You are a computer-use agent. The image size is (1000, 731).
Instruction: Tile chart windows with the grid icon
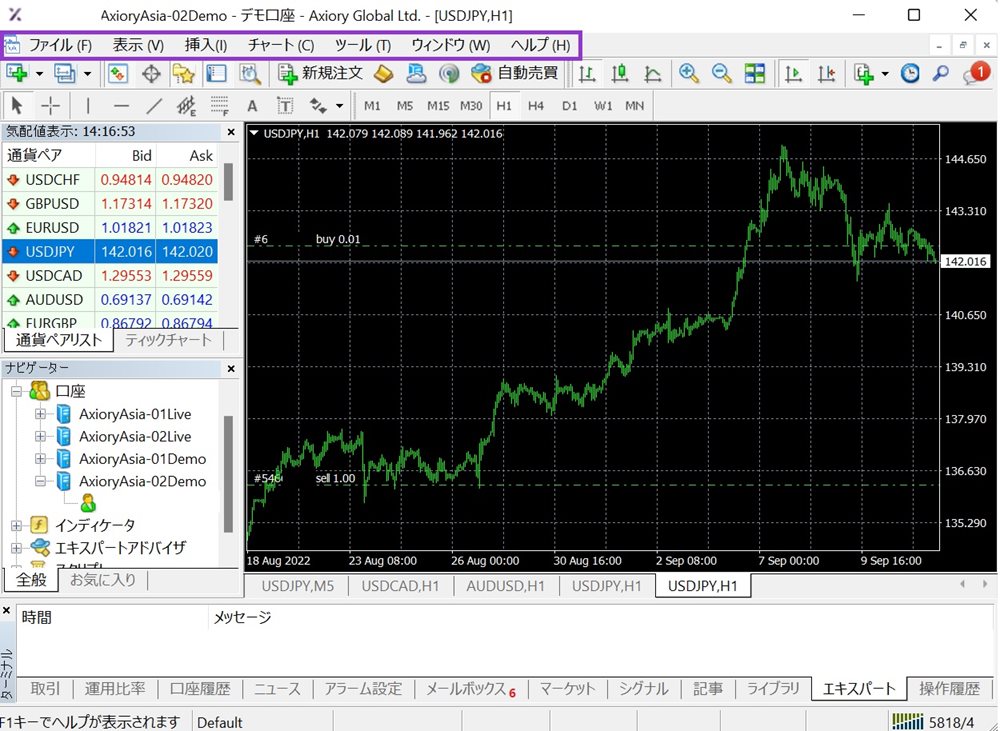[754, 73]
